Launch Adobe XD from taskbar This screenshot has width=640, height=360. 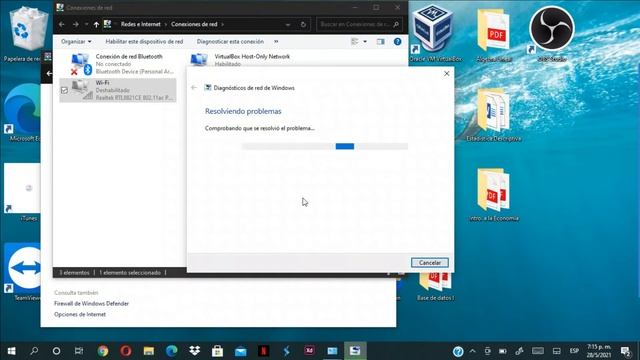[309, 351]
